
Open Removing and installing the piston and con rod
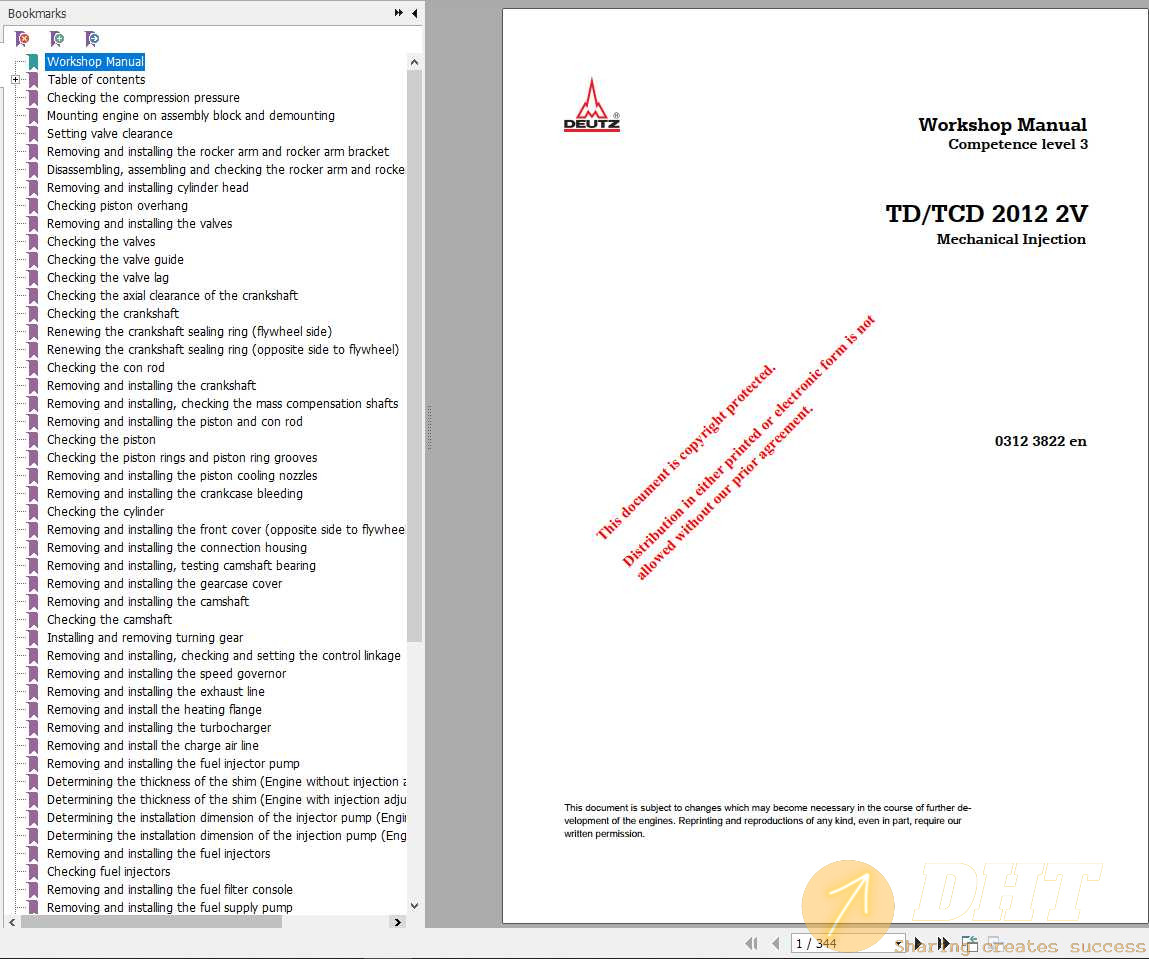coord(174,421)
